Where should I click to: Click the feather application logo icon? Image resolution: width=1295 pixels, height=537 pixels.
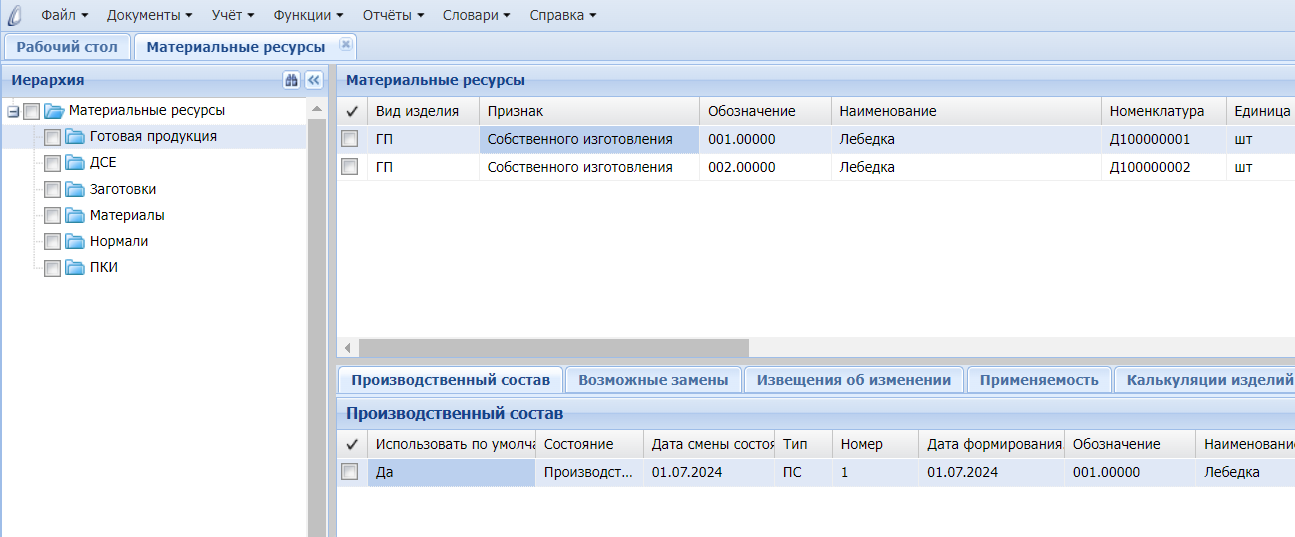pos(14,15)
